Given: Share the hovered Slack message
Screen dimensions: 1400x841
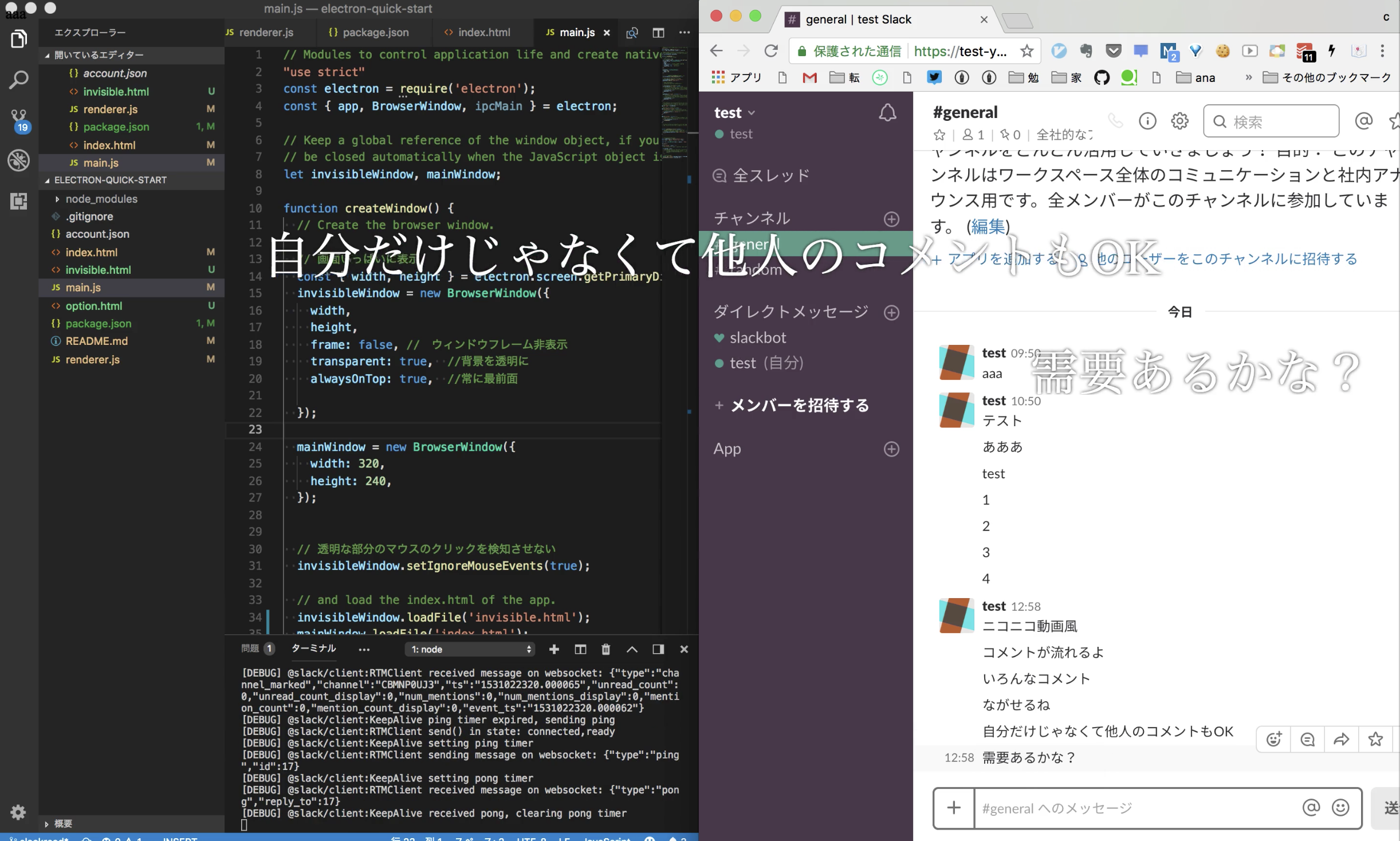Looking at the screenshot, I should coord(1341,739).
